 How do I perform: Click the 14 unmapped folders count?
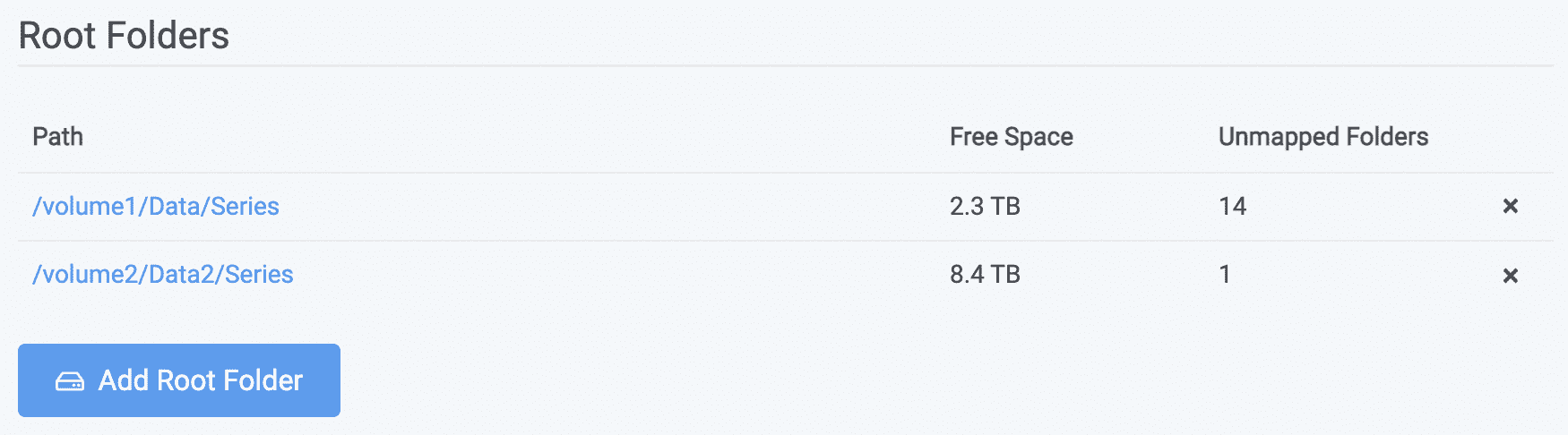[1232, 206]
